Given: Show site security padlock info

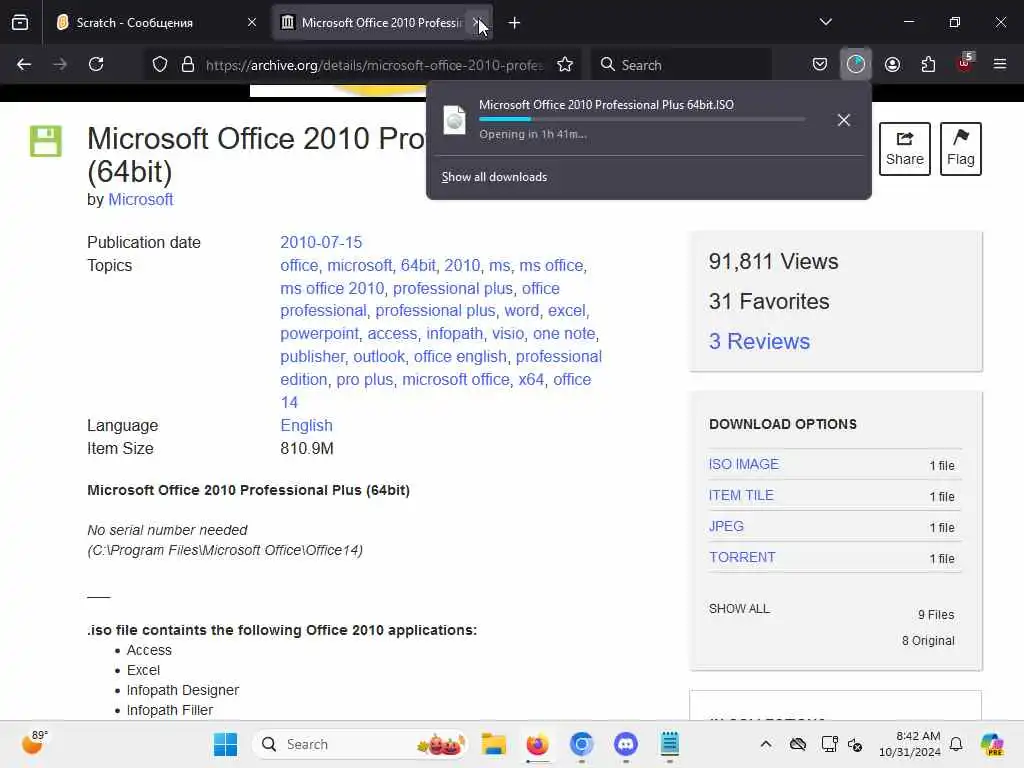Looking at the screenshot, I should (x=188, y=65).
